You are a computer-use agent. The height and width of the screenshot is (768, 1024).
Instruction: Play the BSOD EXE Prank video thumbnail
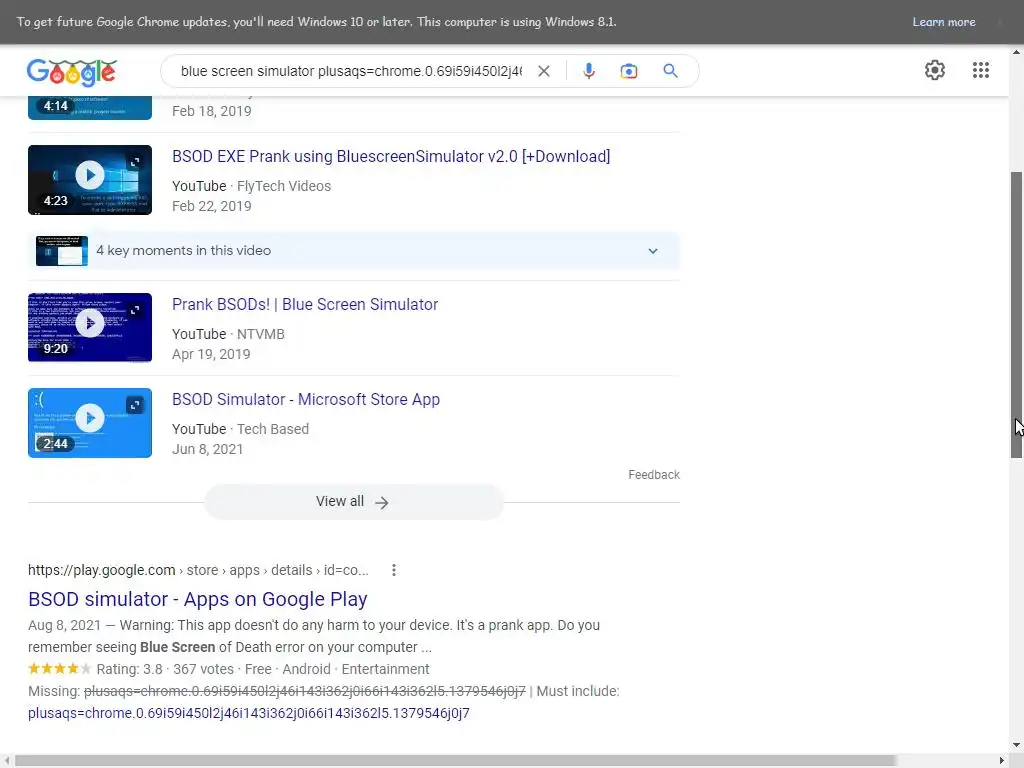click(89, 180)
